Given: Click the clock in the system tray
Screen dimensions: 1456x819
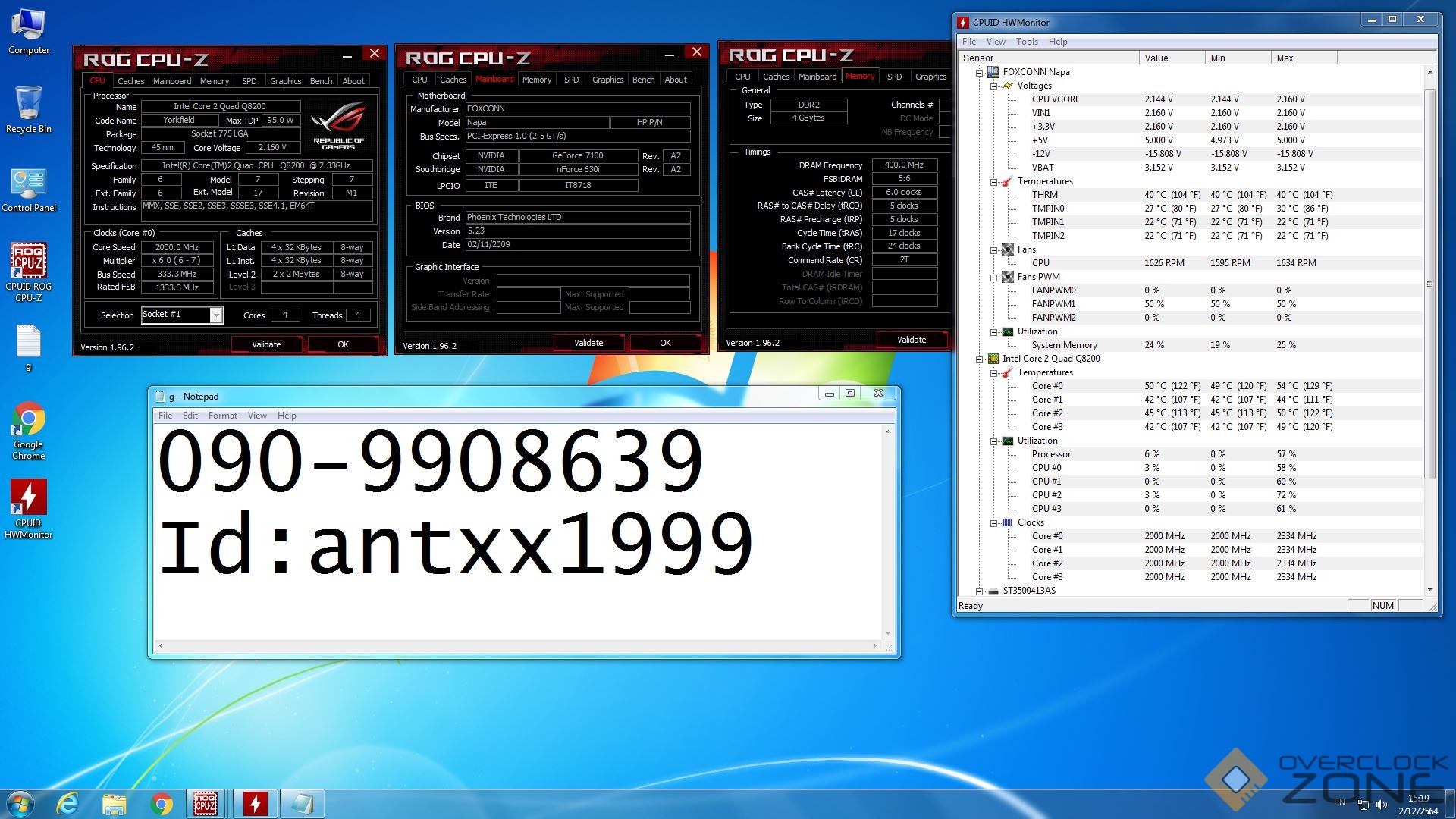Looking at the screenshot, I should (1418, 805).
